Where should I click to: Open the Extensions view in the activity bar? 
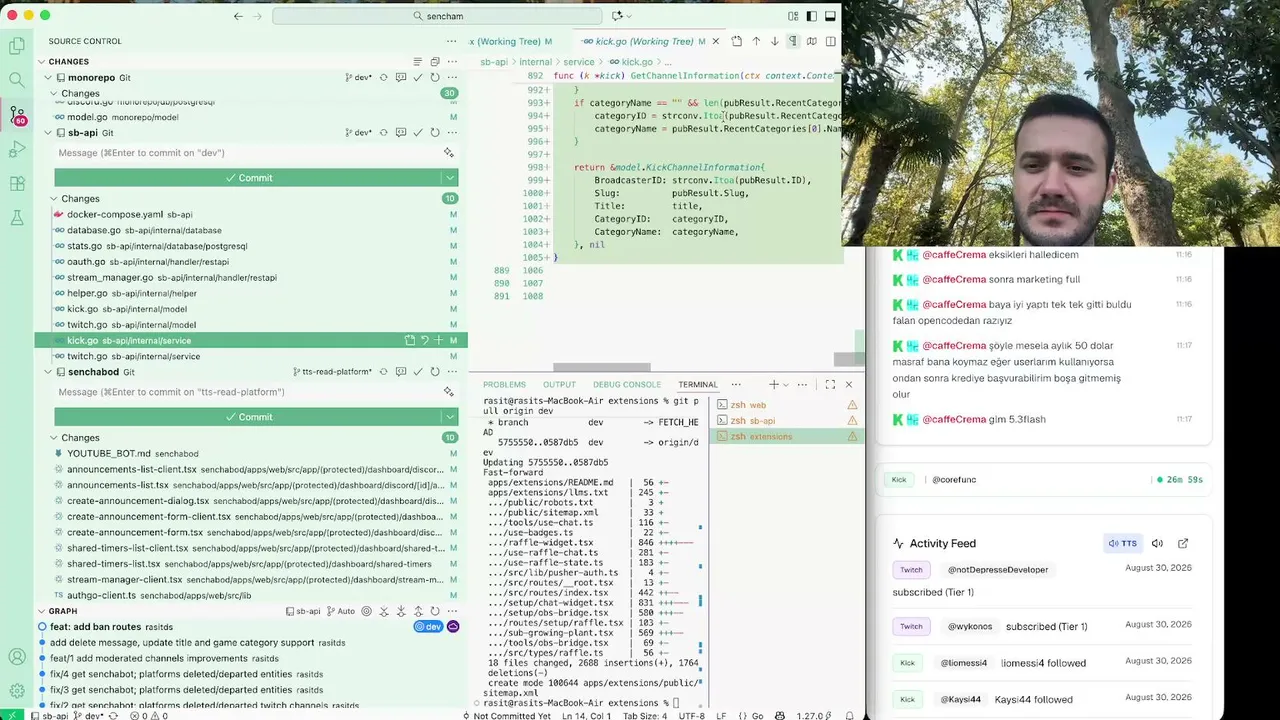pos(17,184)
